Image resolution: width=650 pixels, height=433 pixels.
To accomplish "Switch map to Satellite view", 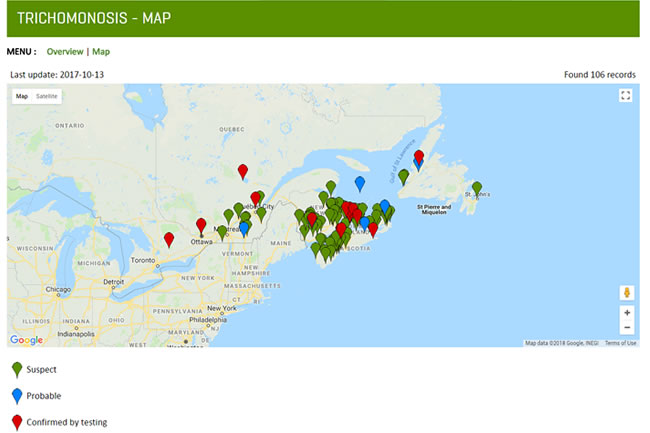I will [47, 96].
